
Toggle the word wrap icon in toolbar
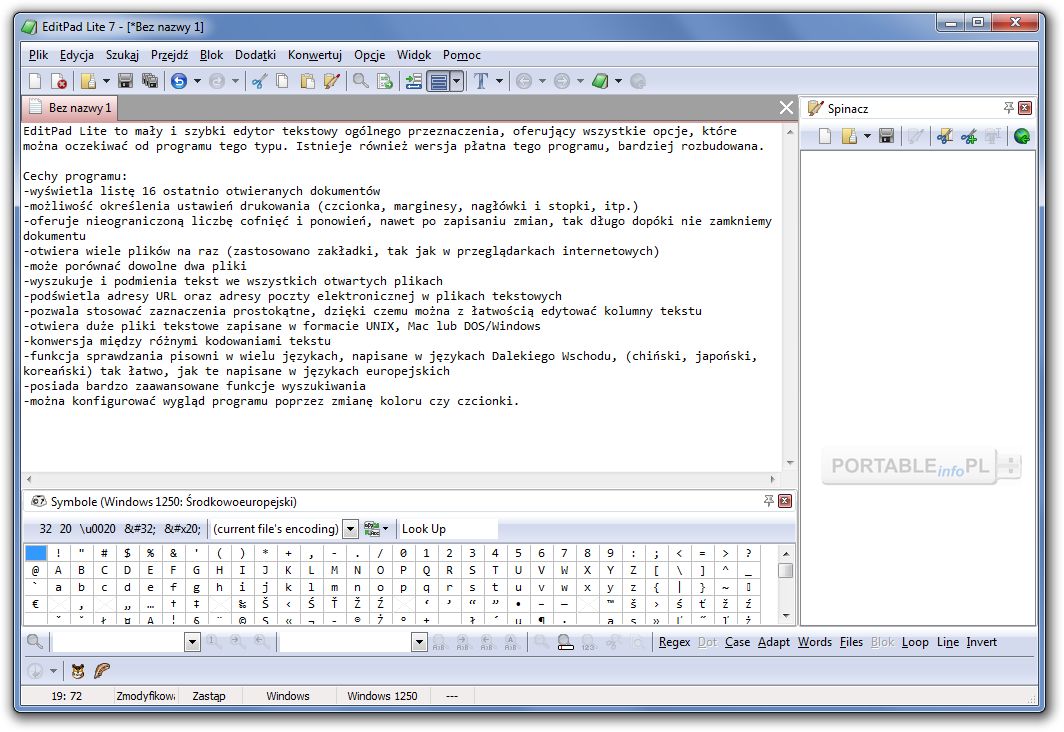pos(439,81)
